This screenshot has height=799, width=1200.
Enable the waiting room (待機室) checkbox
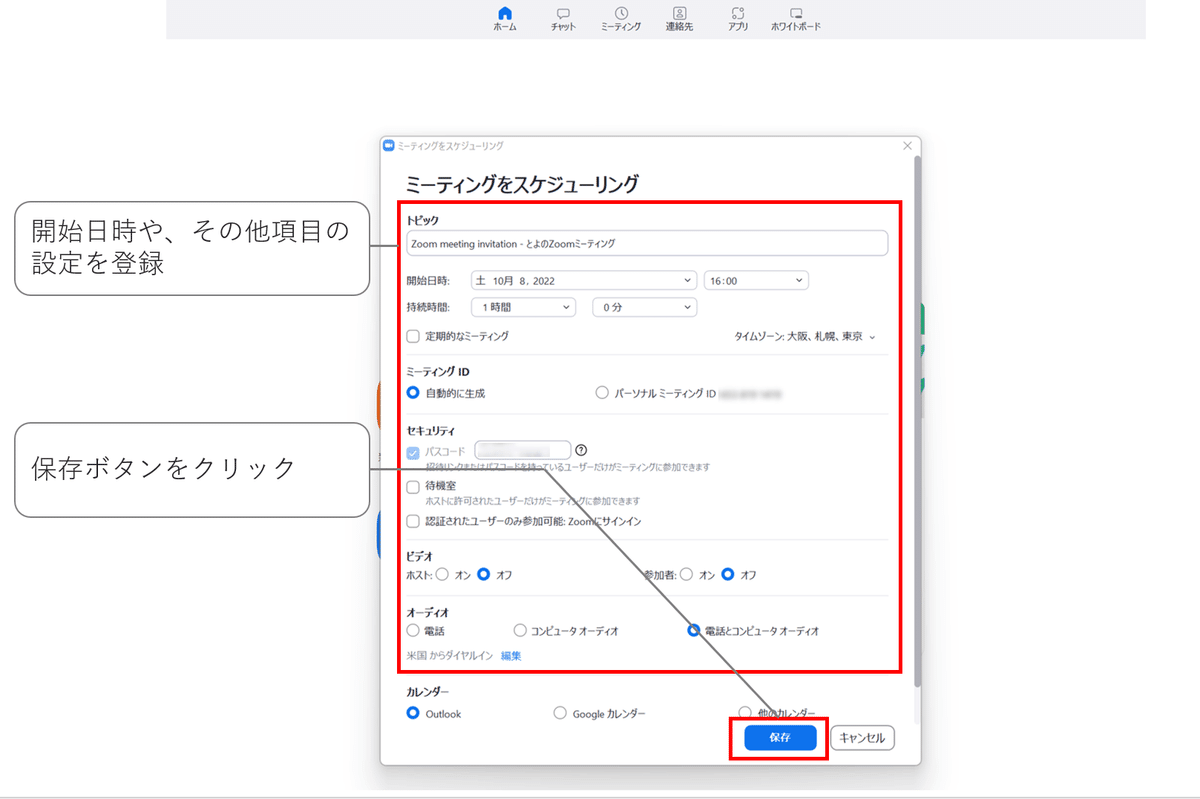[x=413, y=485]
